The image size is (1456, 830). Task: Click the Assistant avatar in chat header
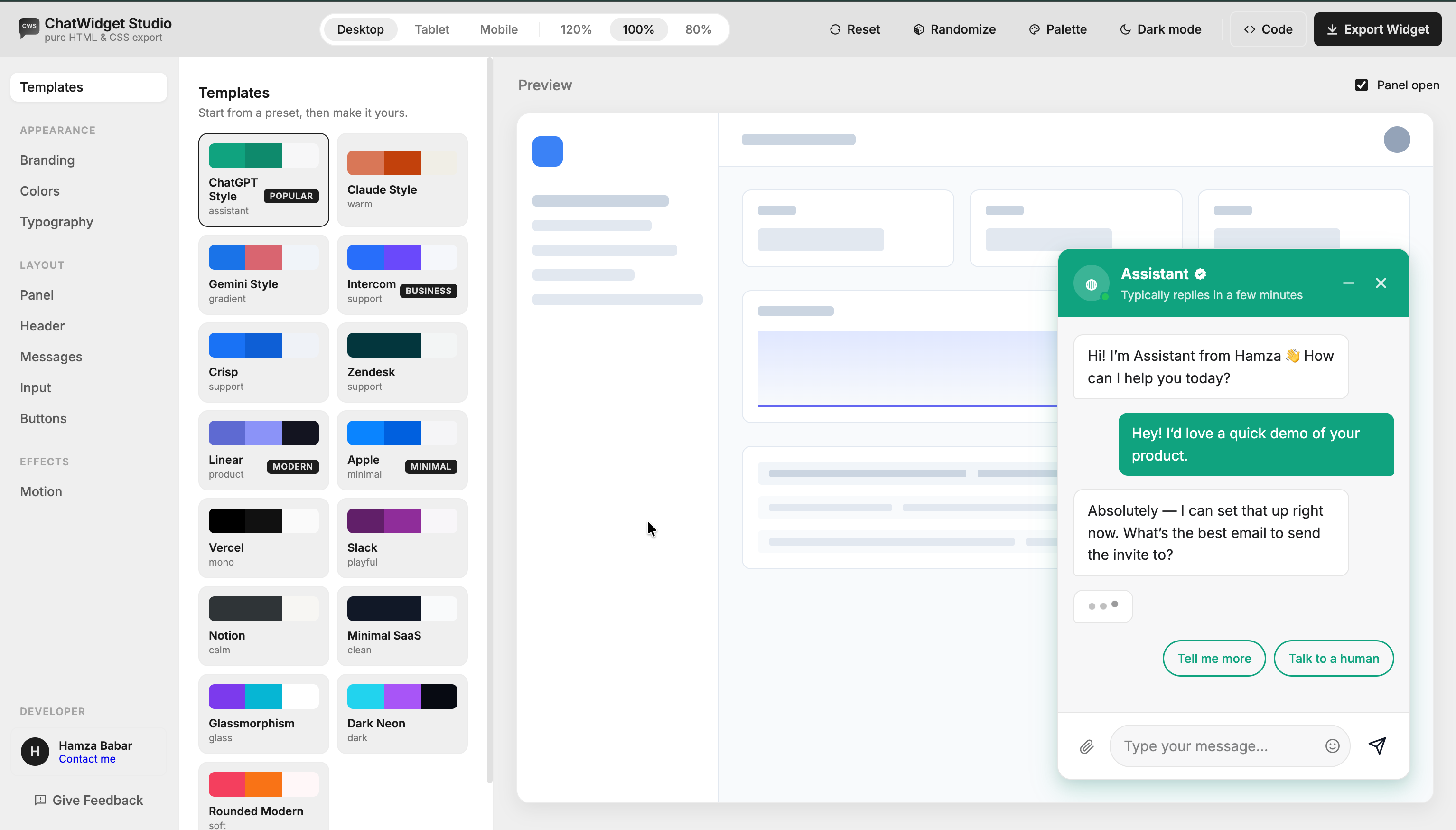point(1092,283)
